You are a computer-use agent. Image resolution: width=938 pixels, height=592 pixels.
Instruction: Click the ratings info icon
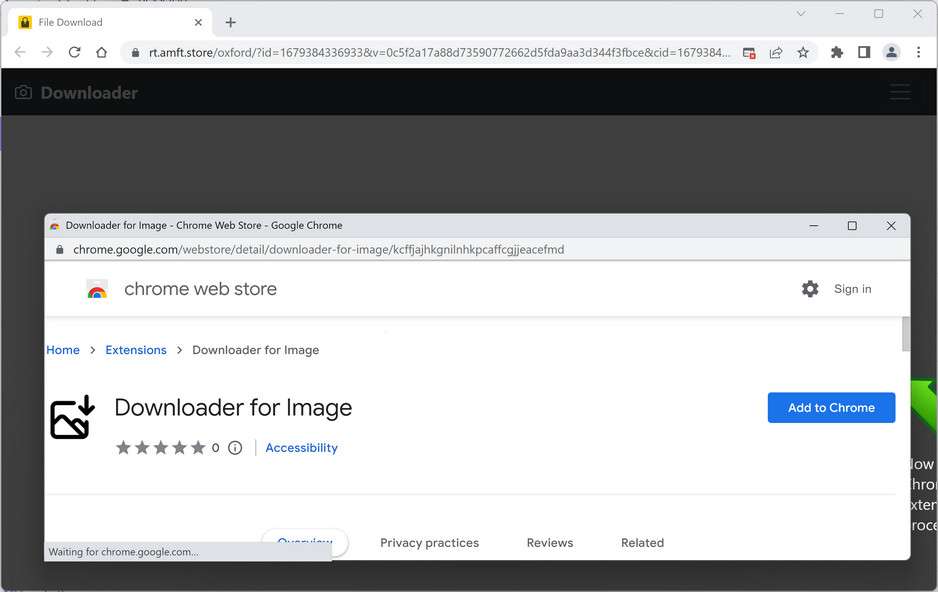pos(235,448)
